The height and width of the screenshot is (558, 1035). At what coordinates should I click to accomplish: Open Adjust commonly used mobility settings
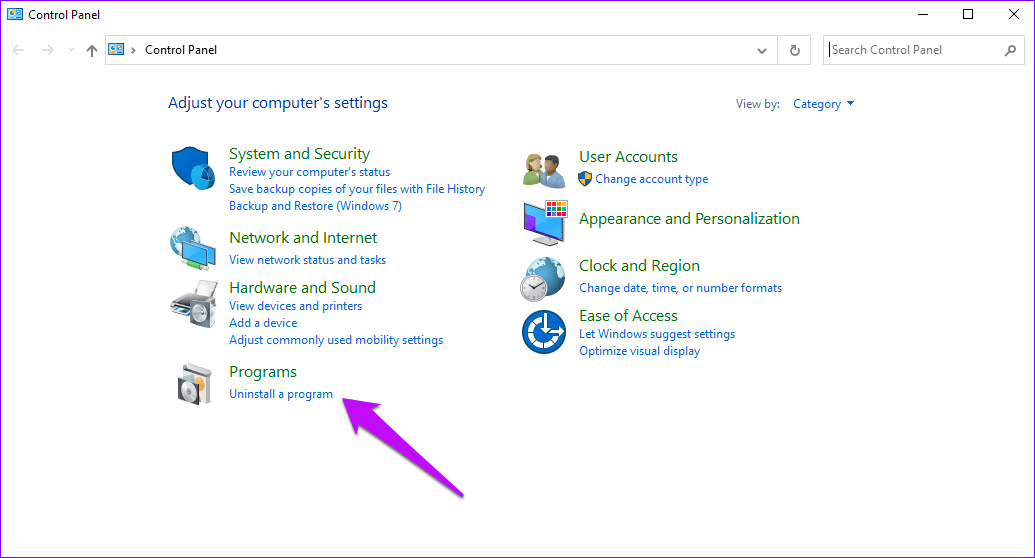(x=335, y=340)
